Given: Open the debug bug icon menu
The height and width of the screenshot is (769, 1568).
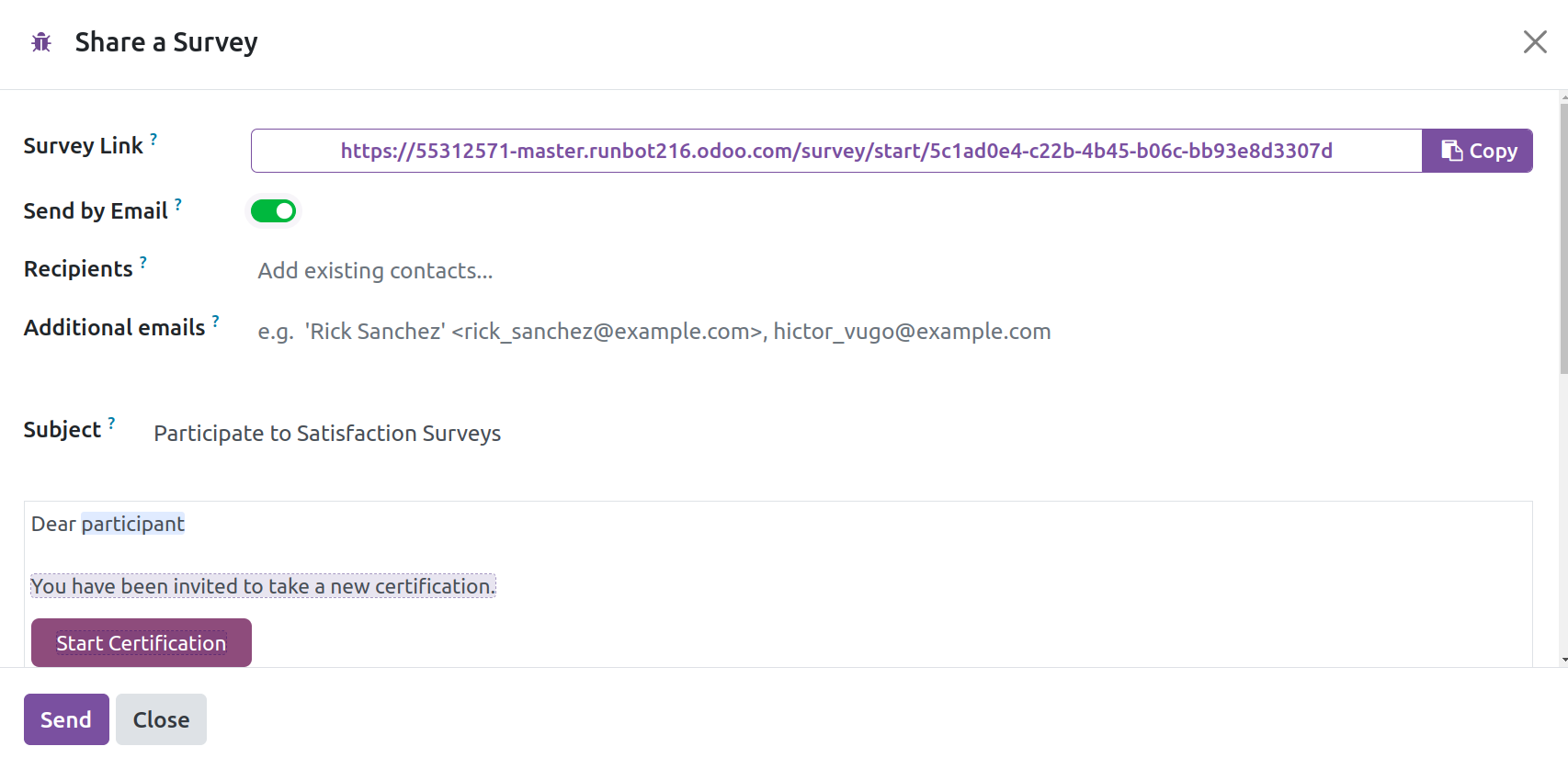Looking at the screenshot, I should pos(41,42).
